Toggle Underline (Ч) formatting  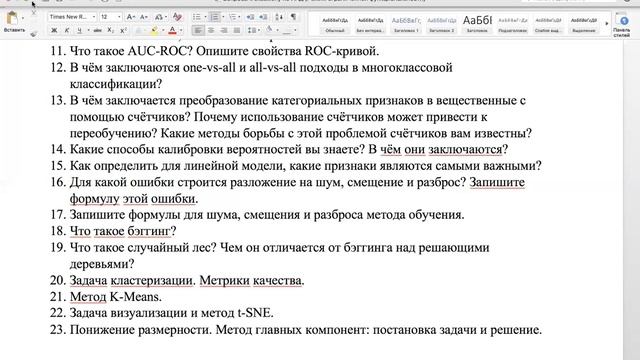pyautogui.click(x=79, y=31)
